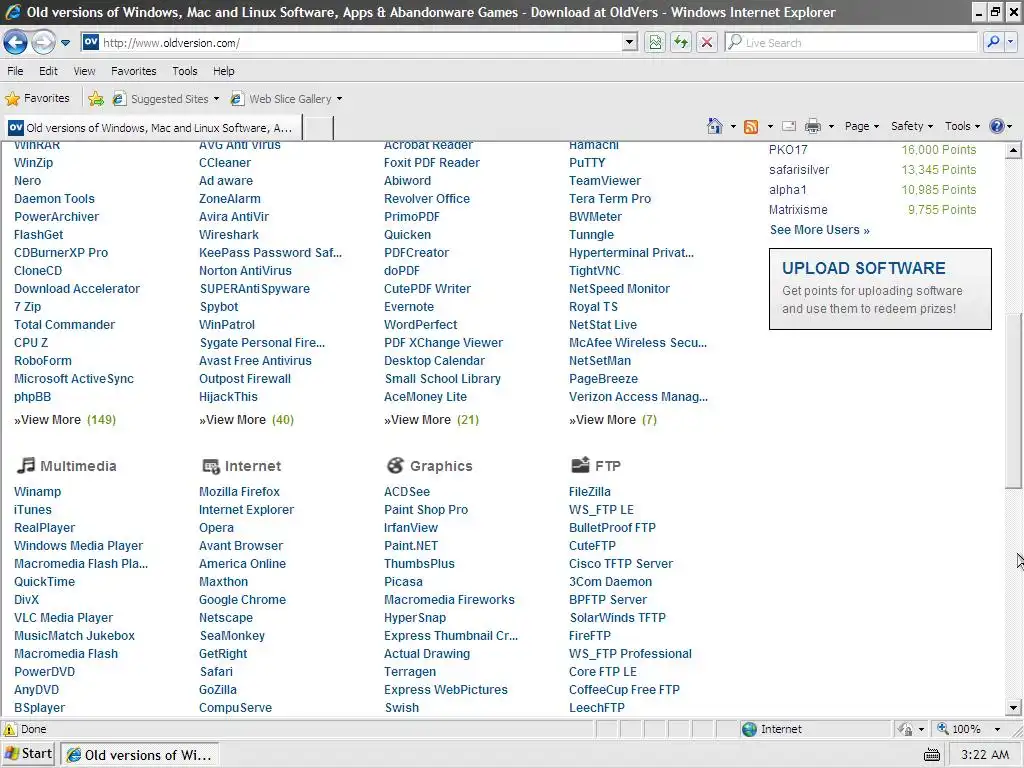Viewport: 1024px width, 768px height.
Task: Click the Help question mark icon
Action: [x=997, y=126]
